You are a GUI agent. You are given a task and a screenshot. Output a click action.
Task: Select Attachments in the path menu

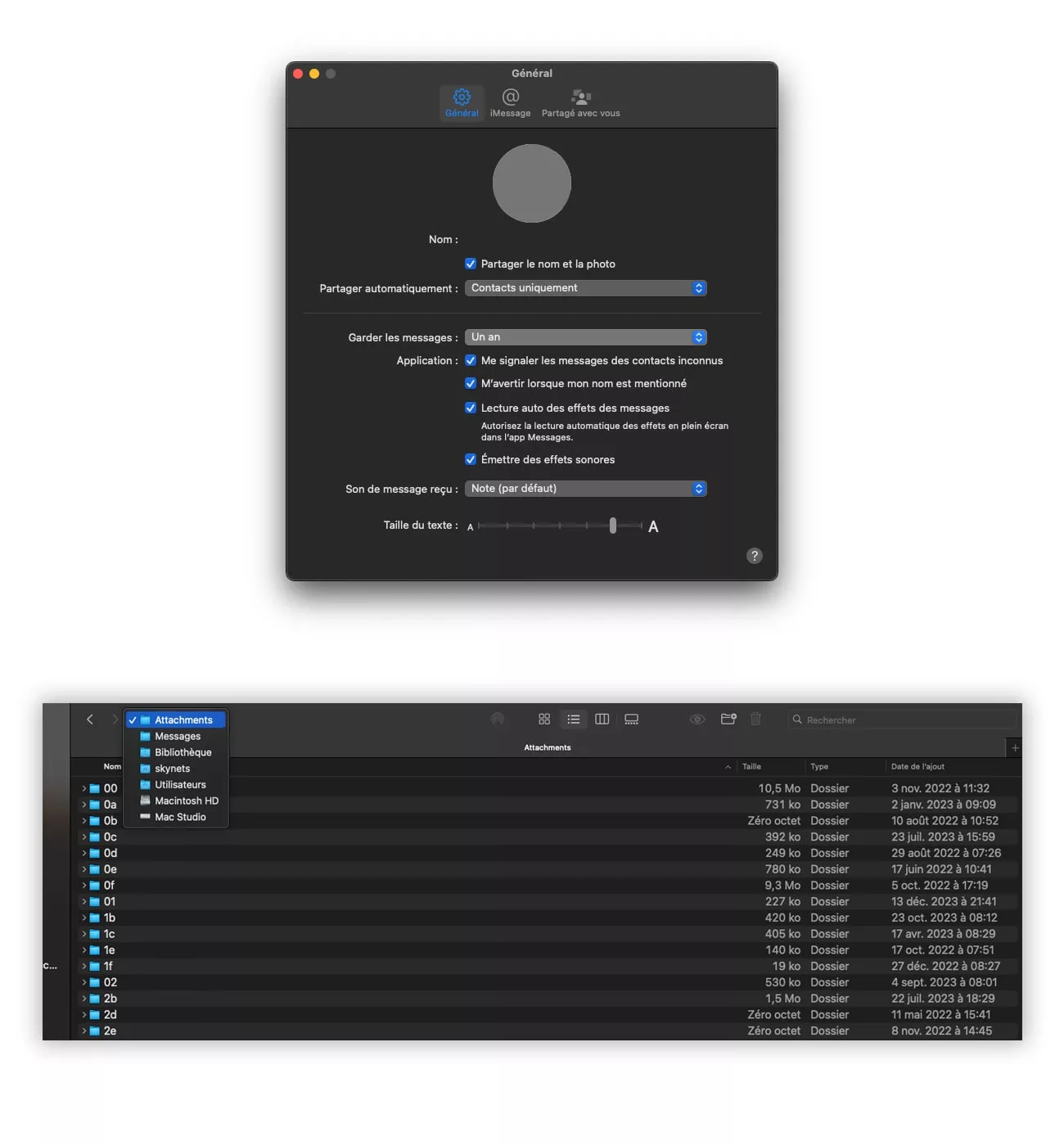click(x=175, y=720)
